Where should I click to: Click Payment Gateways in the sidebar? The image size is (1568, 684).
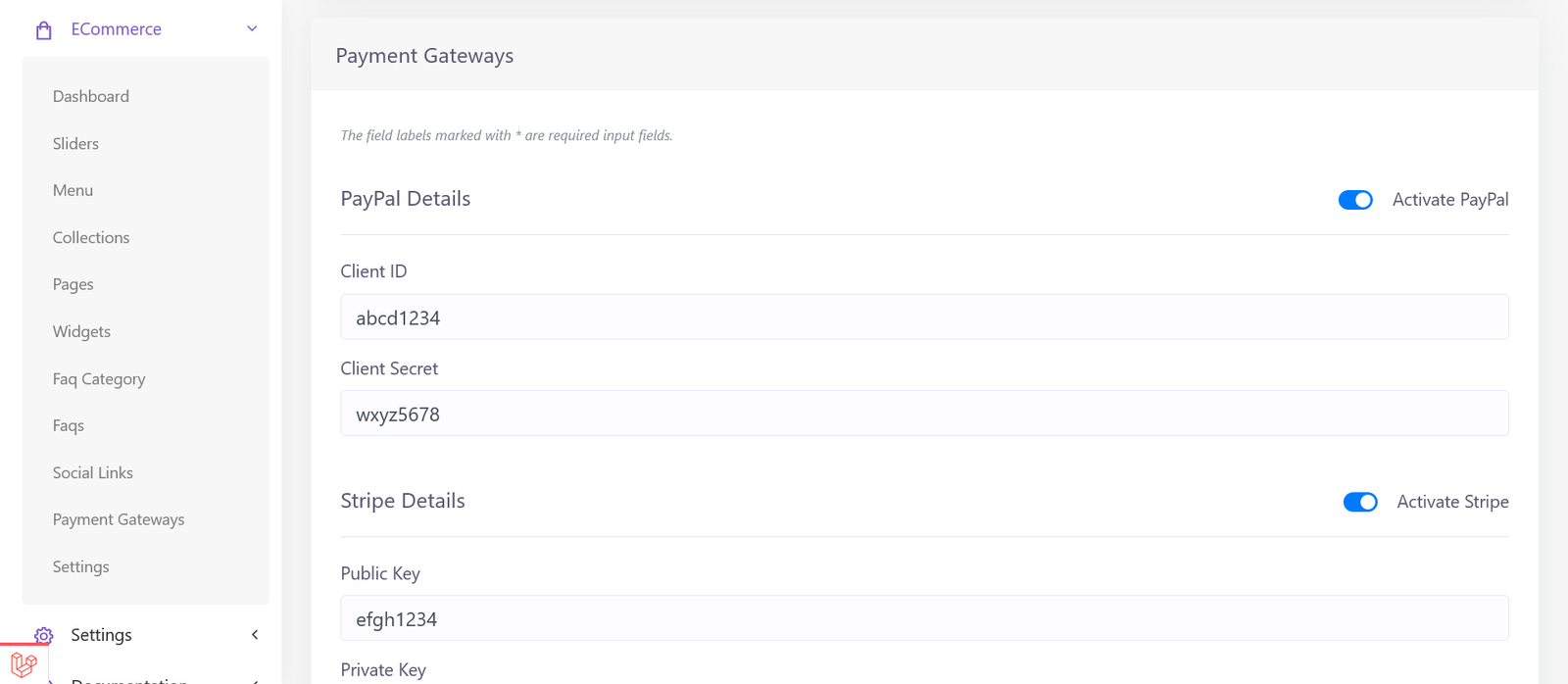(x=119, y=519)
